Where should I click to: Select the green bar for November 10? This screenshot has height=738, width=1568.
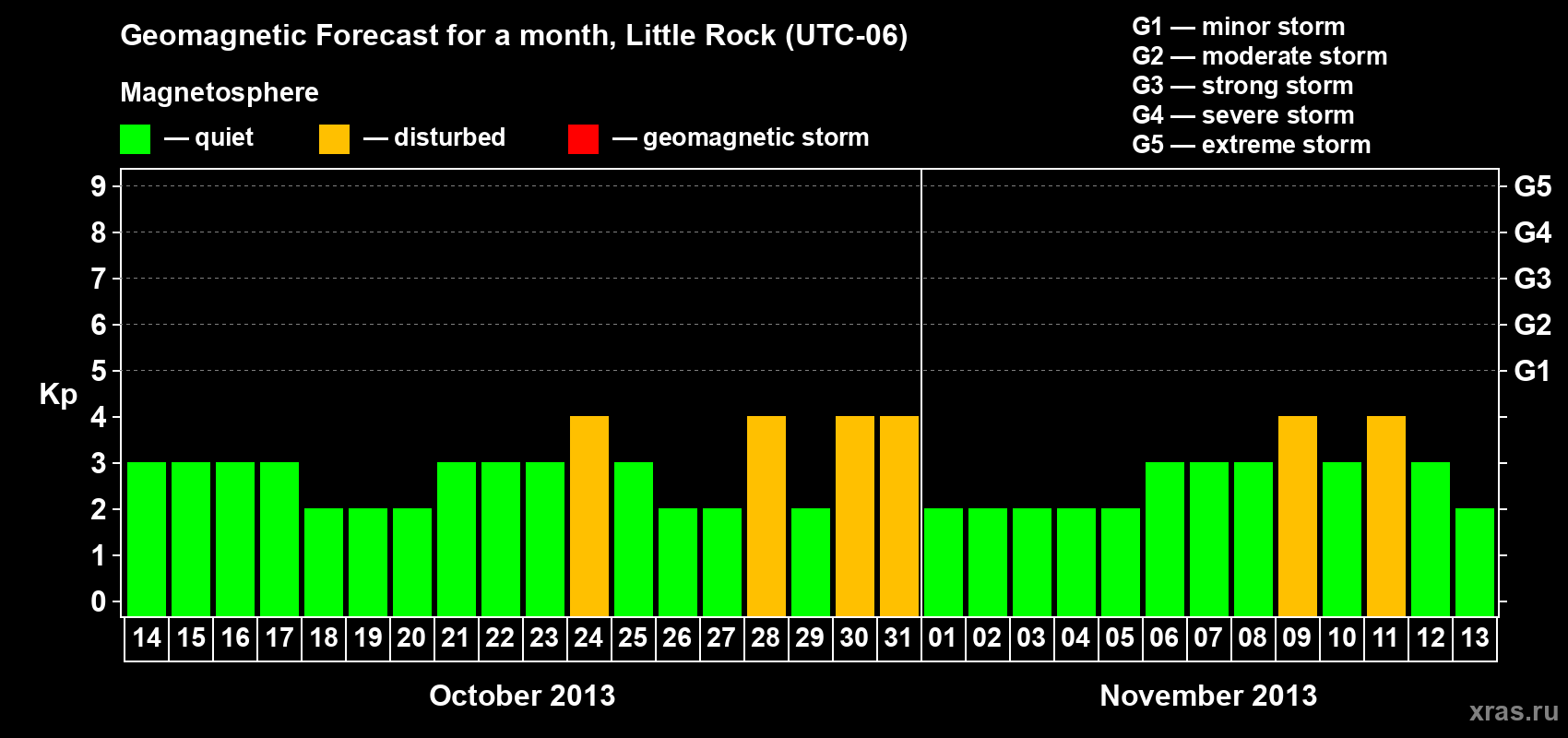(1342, 540)
